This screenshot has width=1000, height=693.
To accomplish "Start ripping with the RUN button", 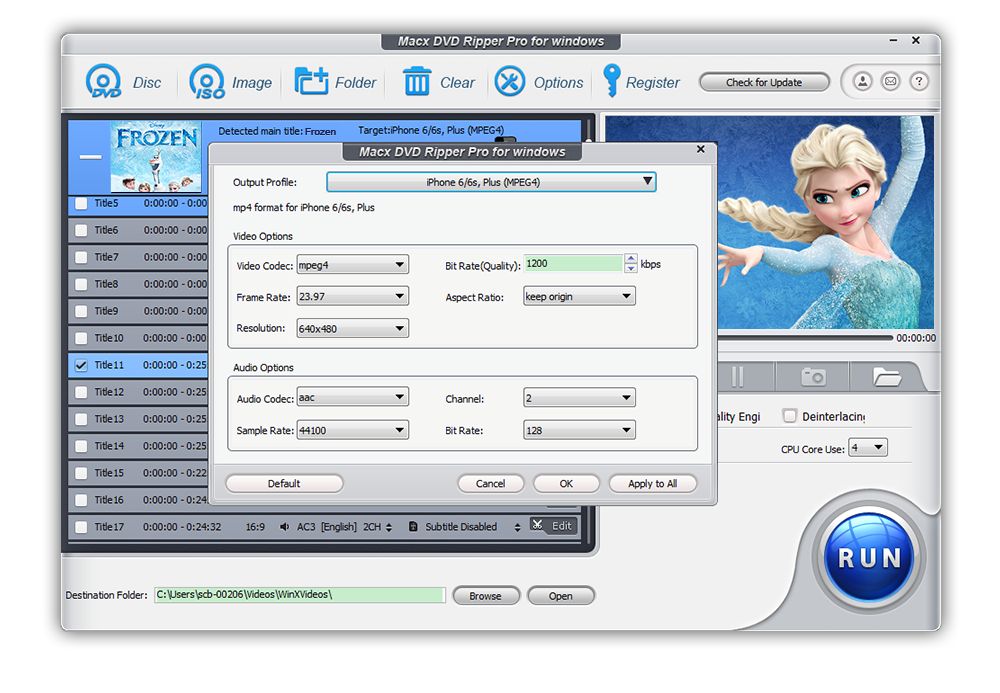I will tap(869, 558).
